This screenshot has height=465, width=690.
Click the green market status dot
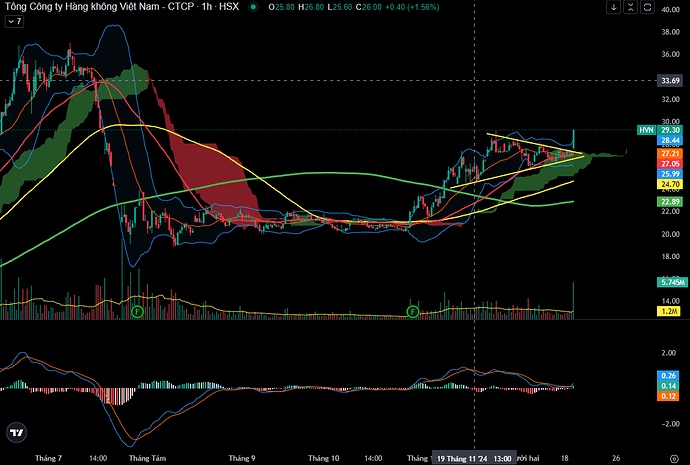pos(253,7)
